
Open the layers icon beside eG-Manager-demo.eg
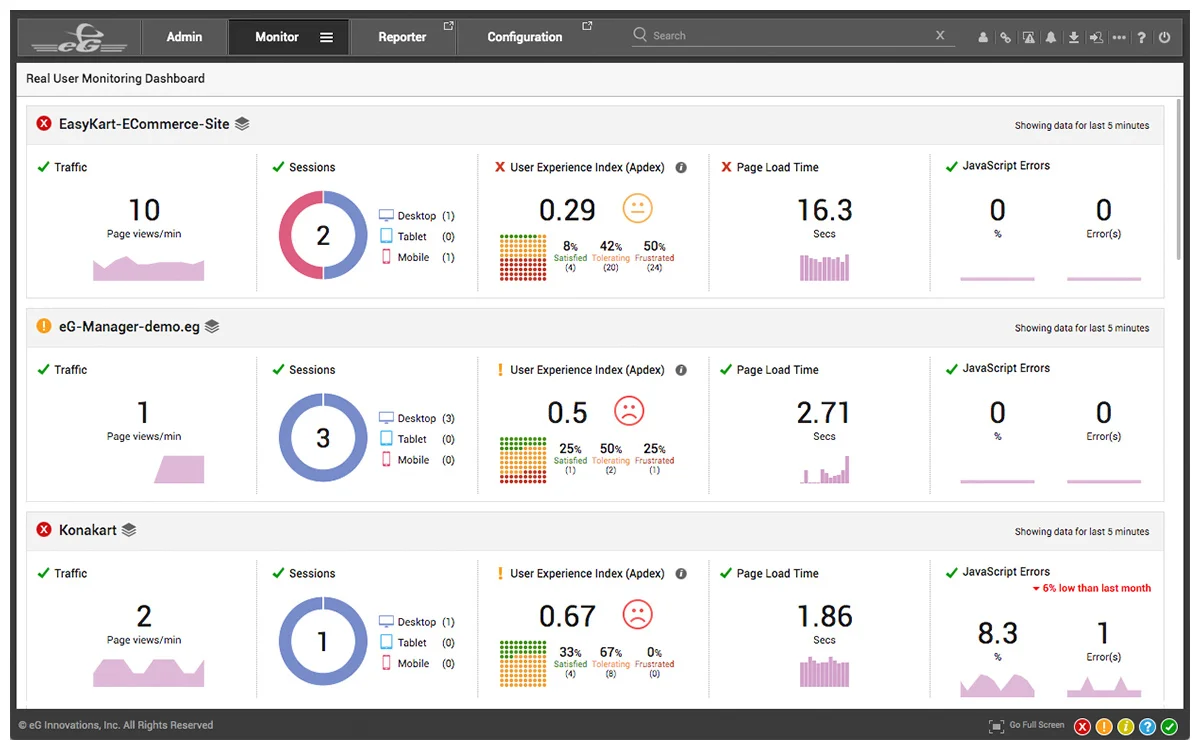(x=212, y=326)
